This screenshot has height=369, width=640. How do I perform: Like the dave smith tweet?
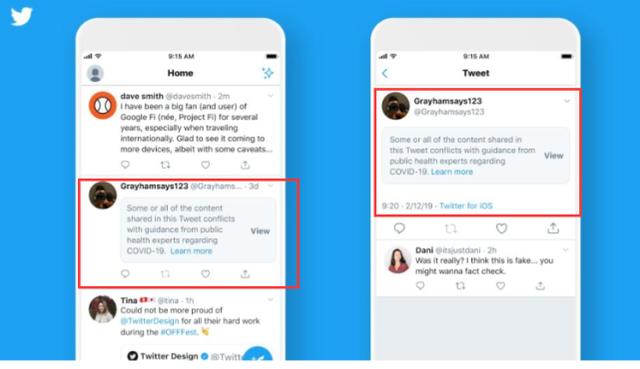point(205,165)
